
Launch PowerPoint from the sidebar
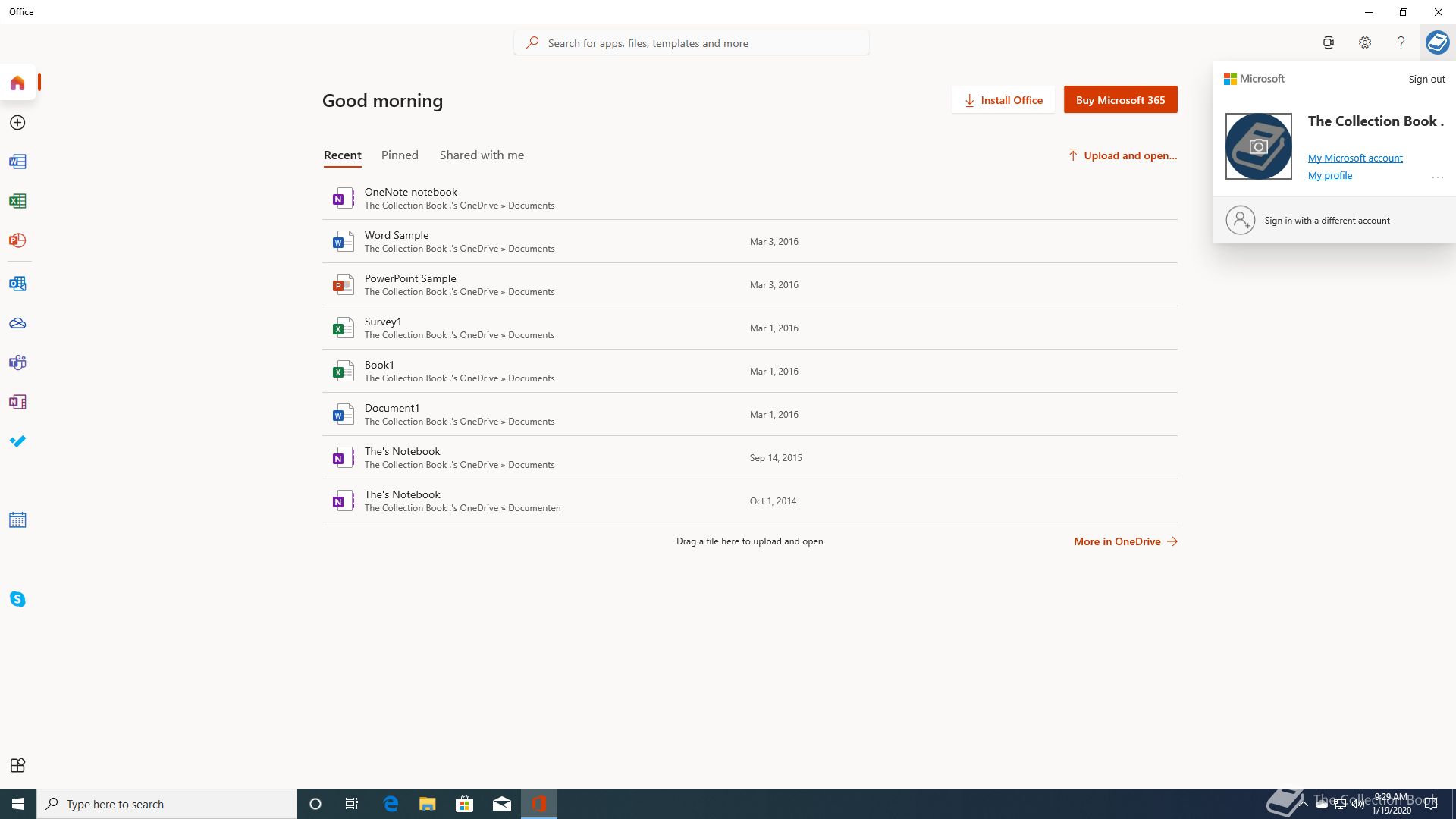click(17, 240)
